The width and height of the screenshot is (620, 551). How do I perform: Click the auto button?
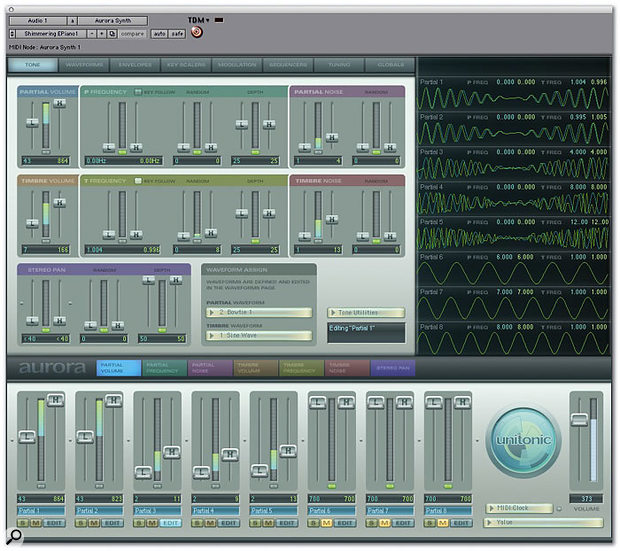159,34
